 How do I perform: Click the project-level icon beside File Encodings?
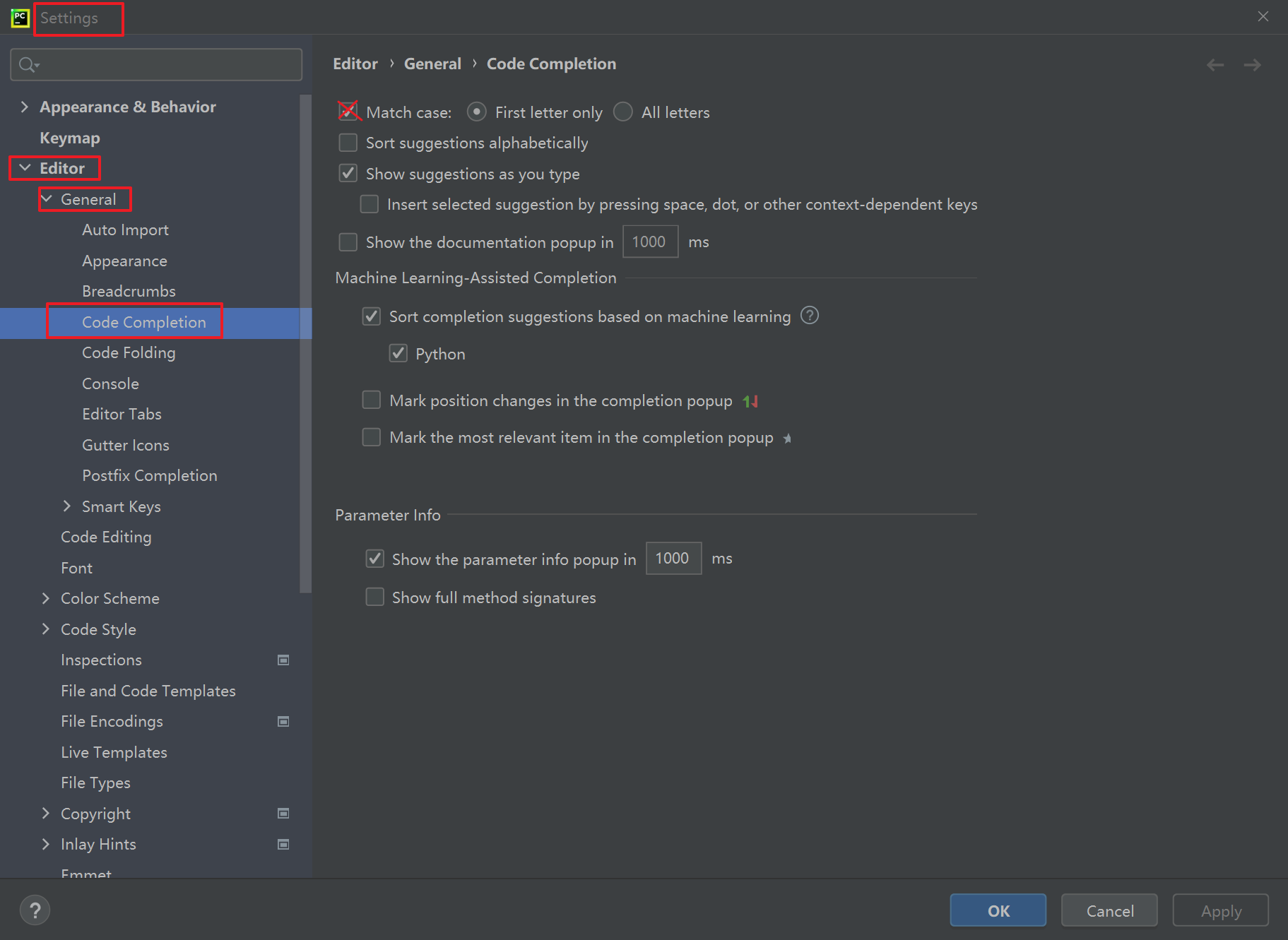click(283, 722)
